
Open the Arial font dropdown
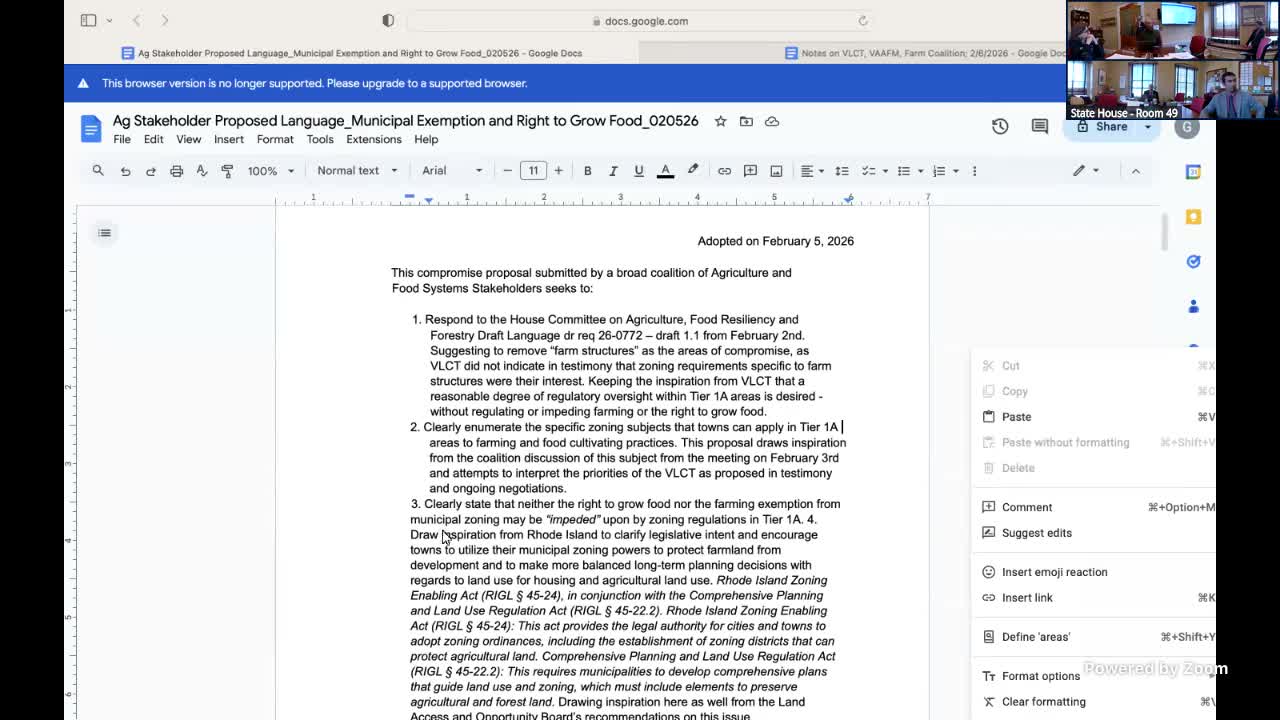[x=452, y=171]
